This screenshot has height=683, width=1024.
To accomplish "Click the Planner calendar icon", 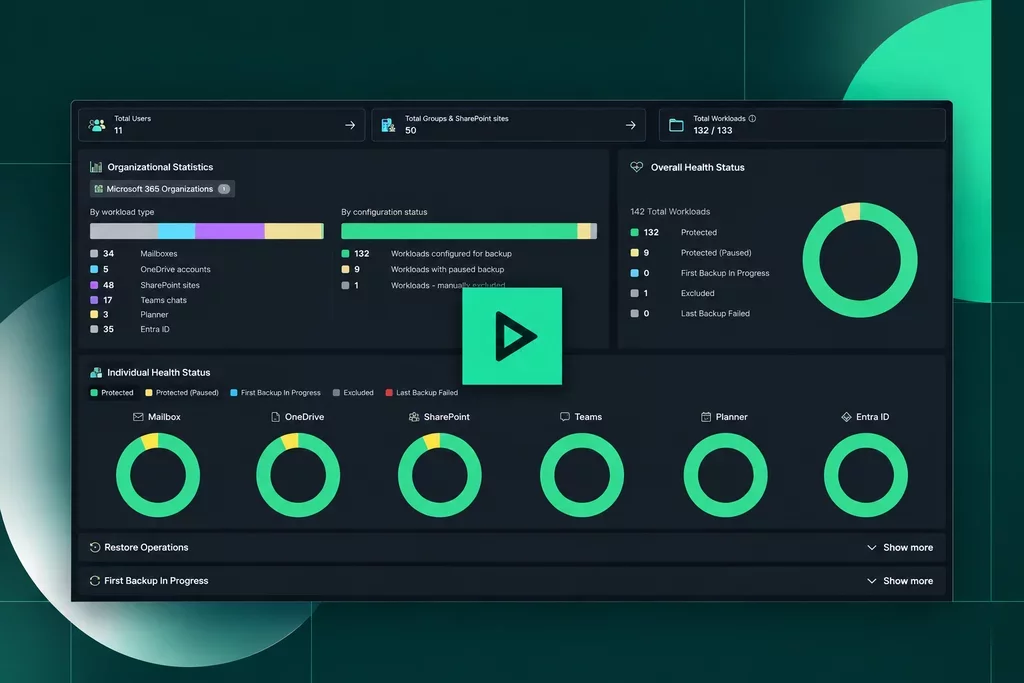I will (706, 417).
